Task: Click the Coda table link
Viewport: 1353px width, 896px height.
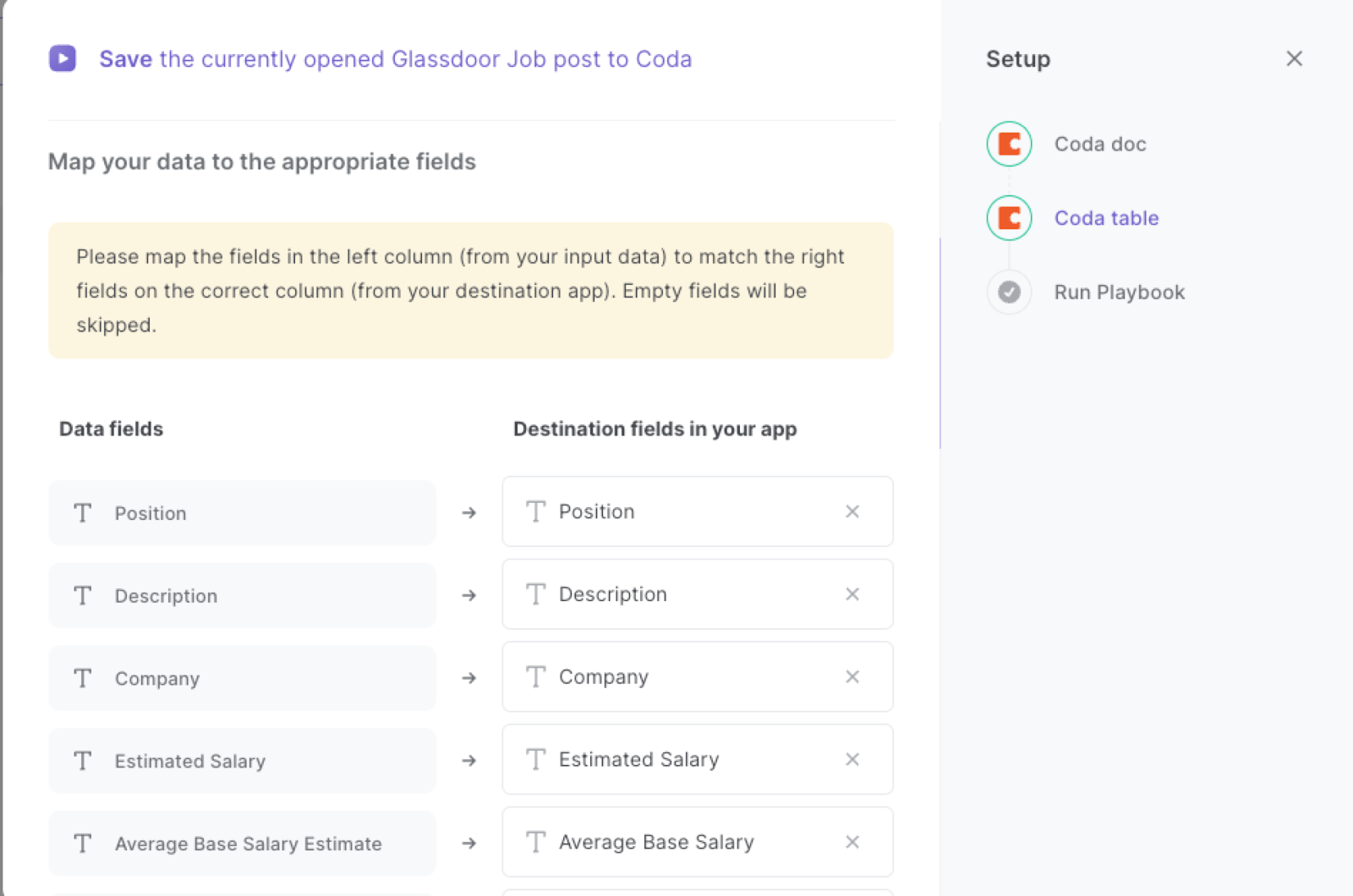Action: [1106, 218]
